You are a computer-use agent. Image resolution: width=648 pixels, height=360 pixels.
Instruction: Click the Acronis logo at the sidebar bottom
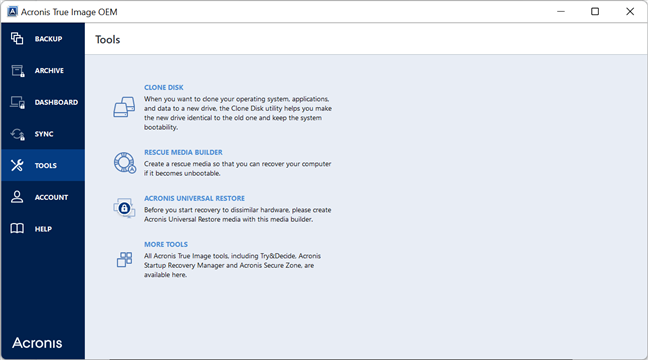pyautogui.click(x=37, y=343)
